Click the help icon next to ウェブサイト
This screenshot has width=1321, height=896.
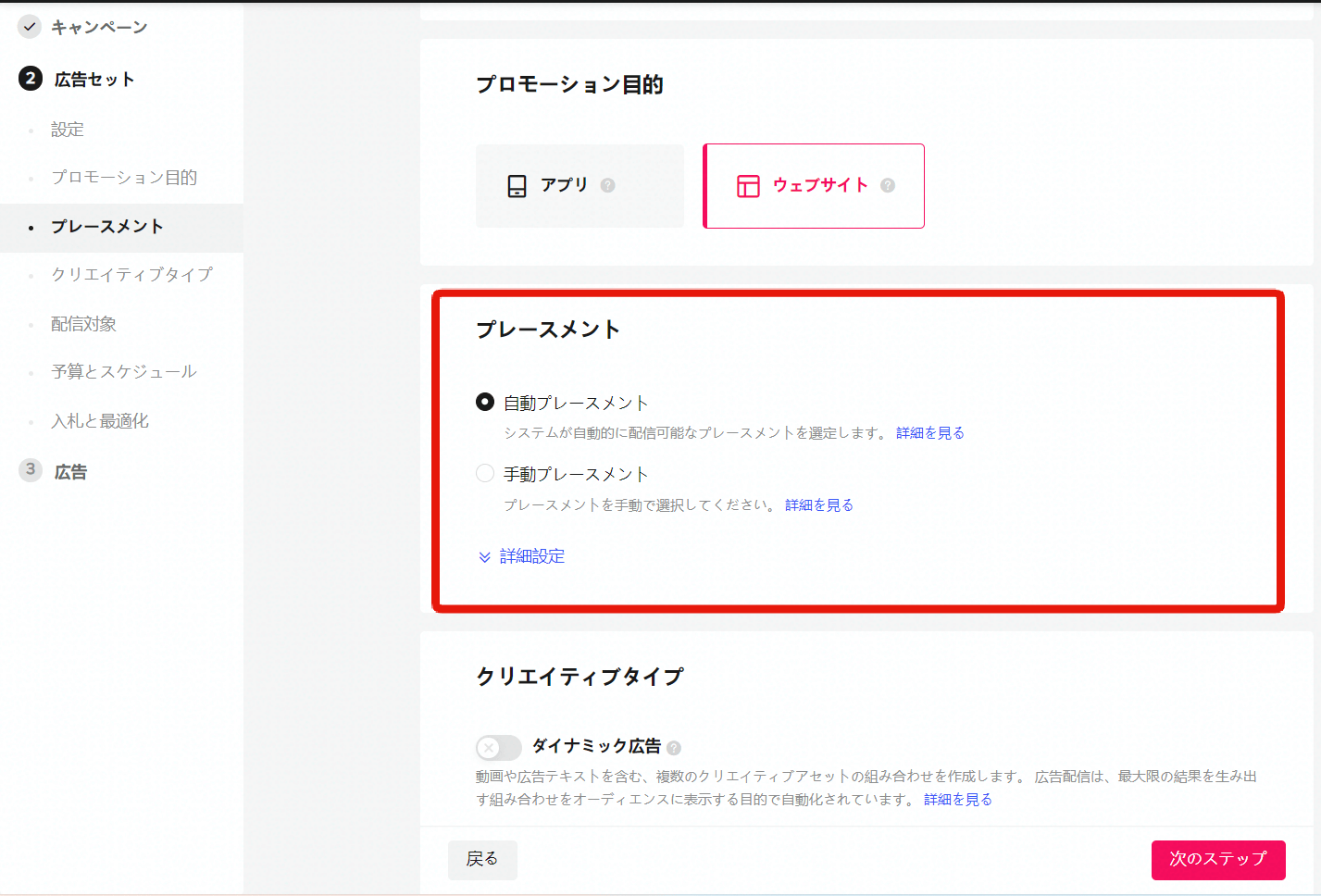tap(888, 185)
